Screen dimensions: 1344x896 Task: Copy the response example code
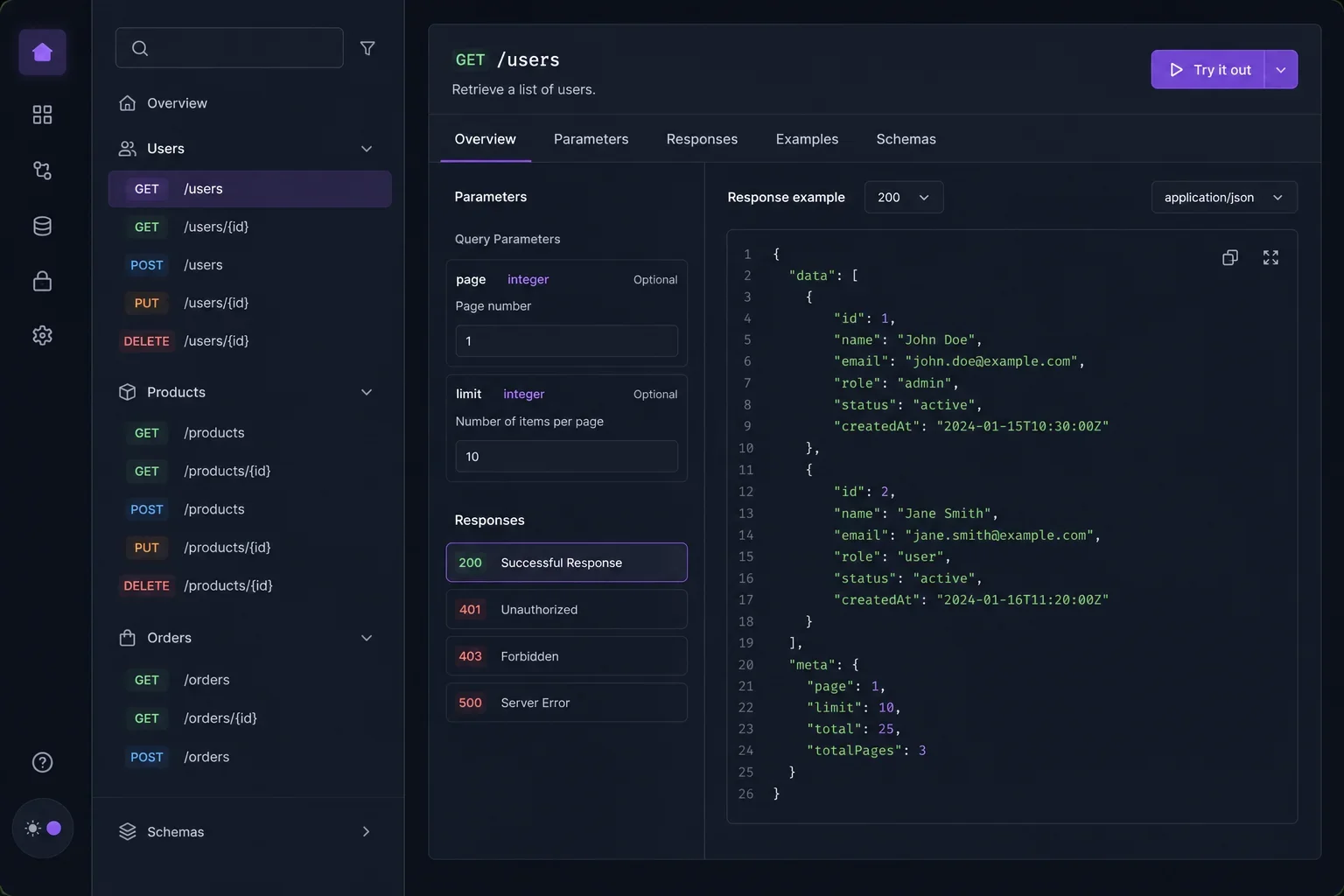tap(1229, 257)
